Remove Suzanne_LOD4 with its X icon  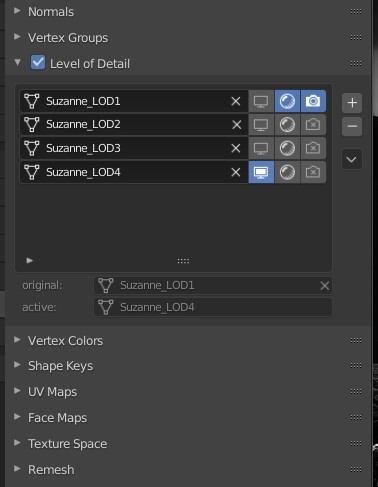(236, 172)
